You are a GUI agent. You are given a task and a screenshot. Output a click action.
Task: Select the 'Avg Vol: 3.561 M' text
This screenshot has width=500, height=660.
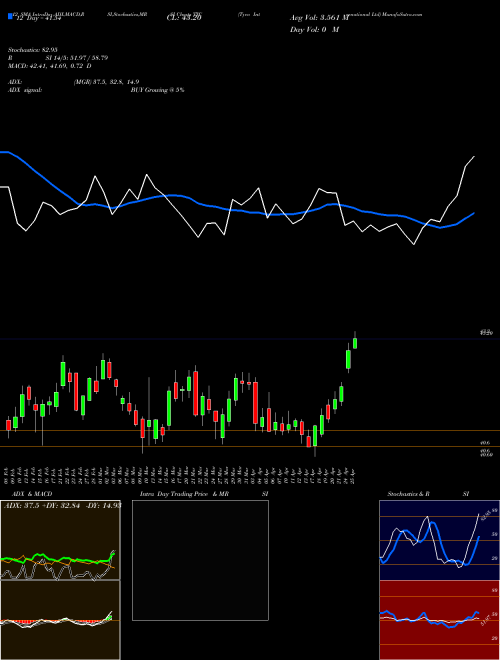(319, 18)
